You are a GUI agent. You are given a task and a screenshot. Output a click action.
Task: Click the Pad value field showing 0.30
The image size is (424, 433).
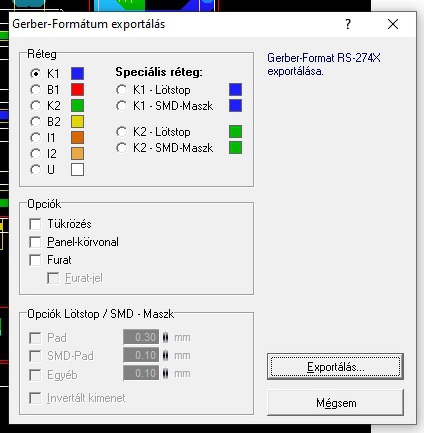tap(141, 337)
